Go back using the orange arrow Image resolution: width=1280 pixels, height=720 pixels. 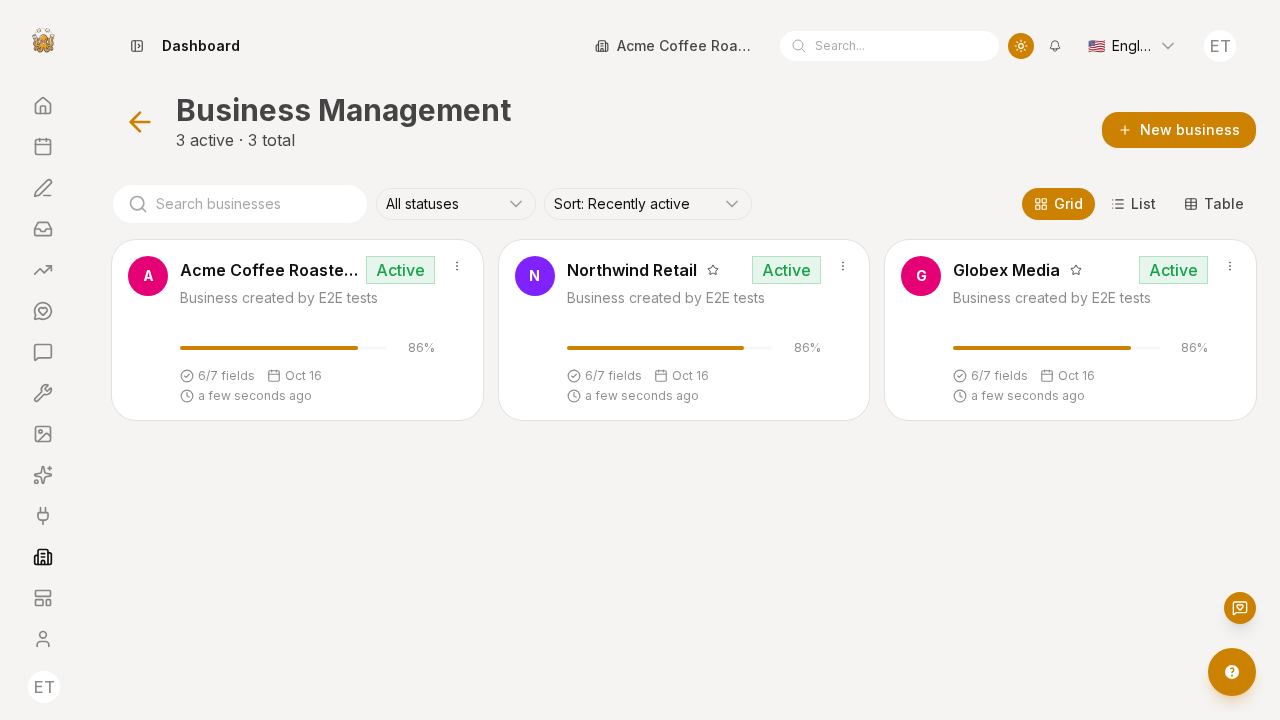pos(140,122)
